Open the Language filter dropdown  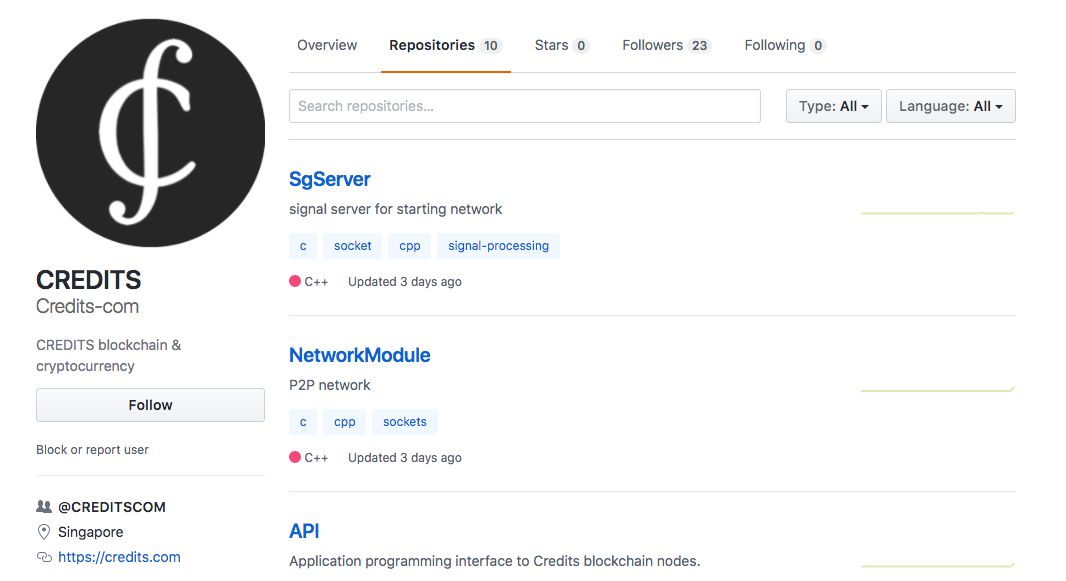click(950, 106)
